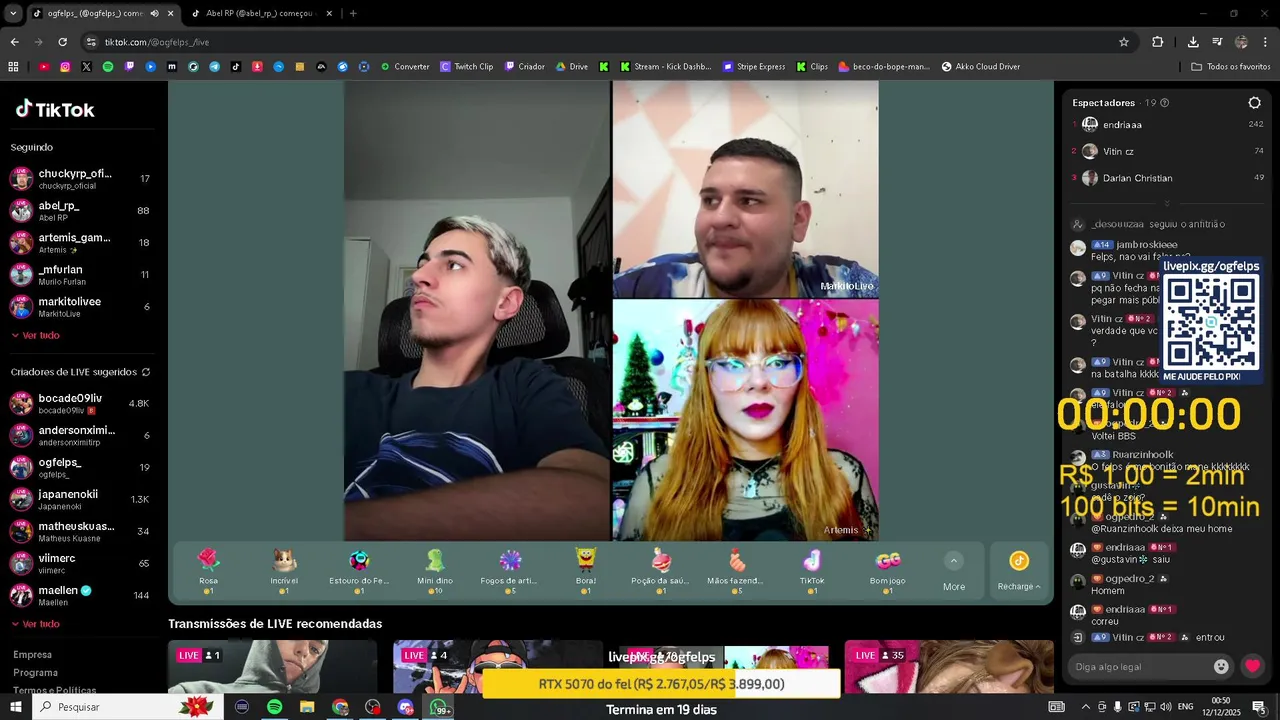Show hidden system tray icons
Image resolution: width=1280 pixels, height=720 pixels.
[x=1085, y=707]
